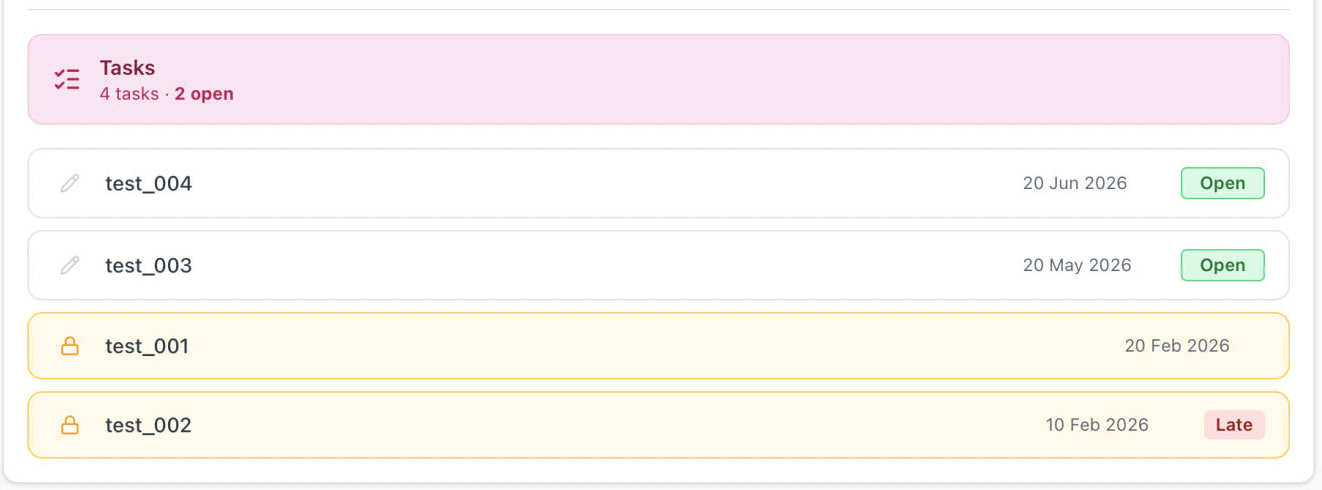Click the '4 tasks' count text
Viewport: 1322px width, 490px height.
tap(129, 94)
